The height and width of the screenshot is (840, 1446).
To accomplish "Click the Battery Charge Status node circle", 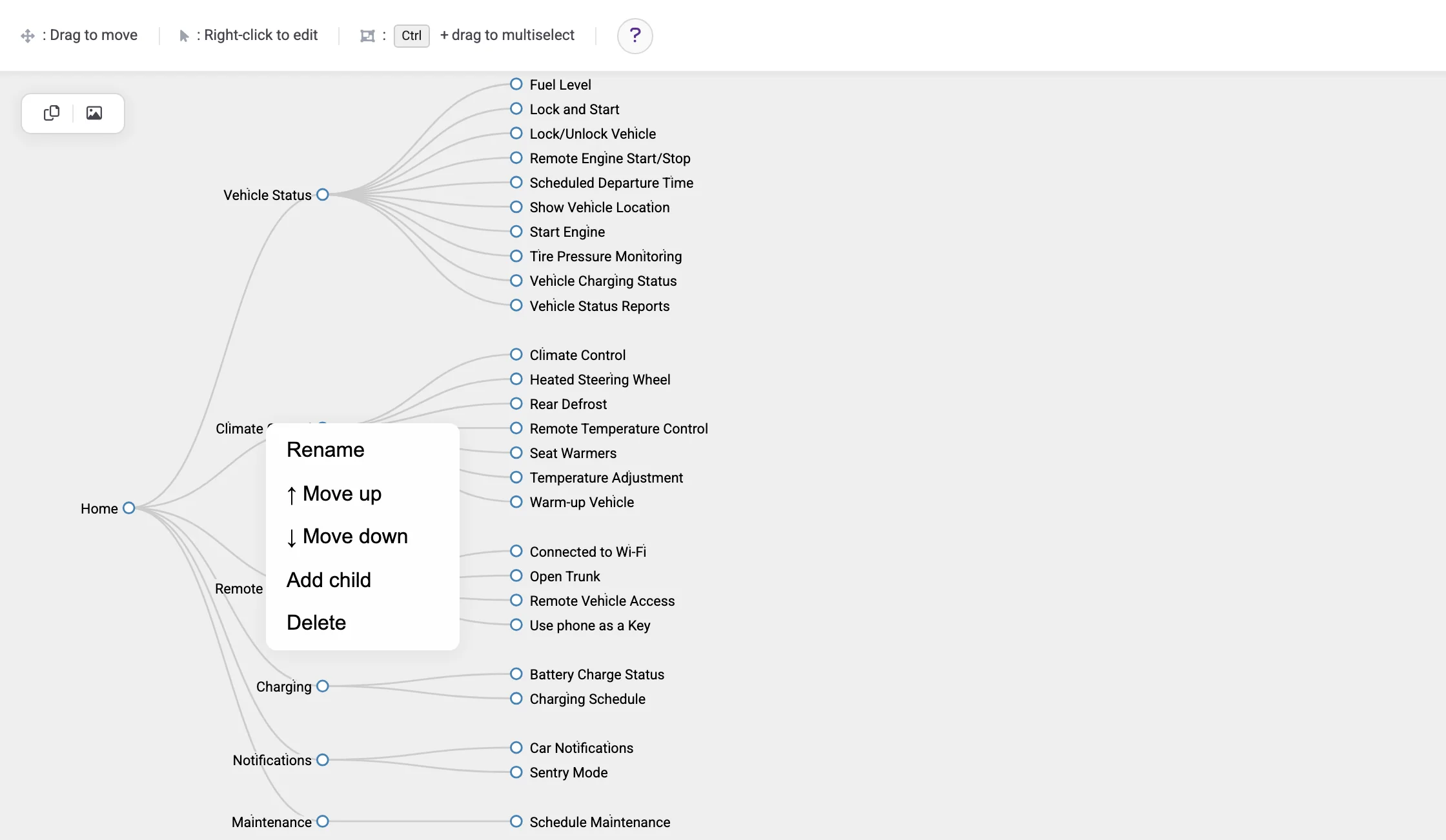I will 516,674.
